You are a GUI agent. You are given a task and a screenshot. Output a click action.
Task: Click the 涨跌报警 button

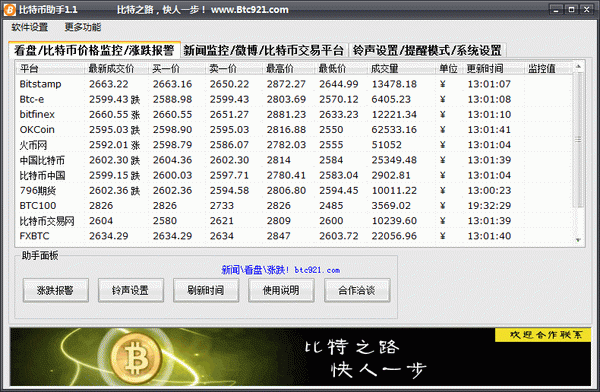click(55, 290)
